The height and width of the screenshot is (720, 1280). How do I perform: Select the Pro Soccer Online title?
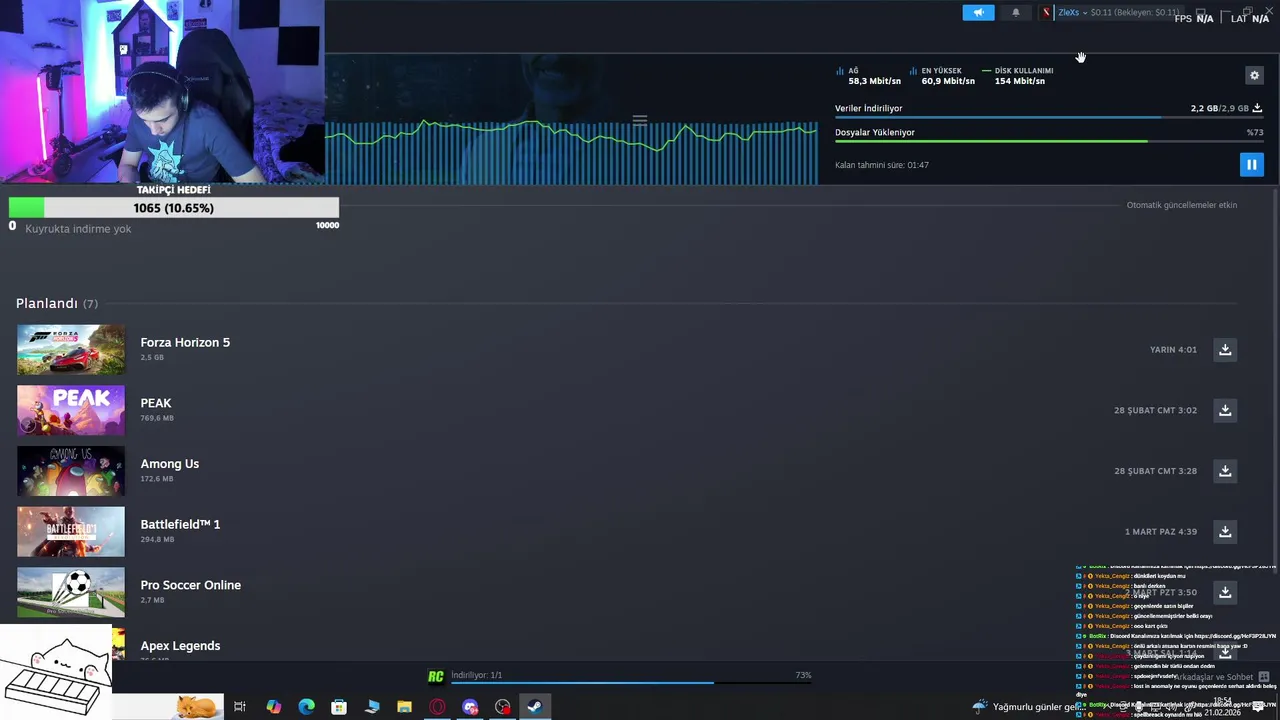[x=191, y=585]
